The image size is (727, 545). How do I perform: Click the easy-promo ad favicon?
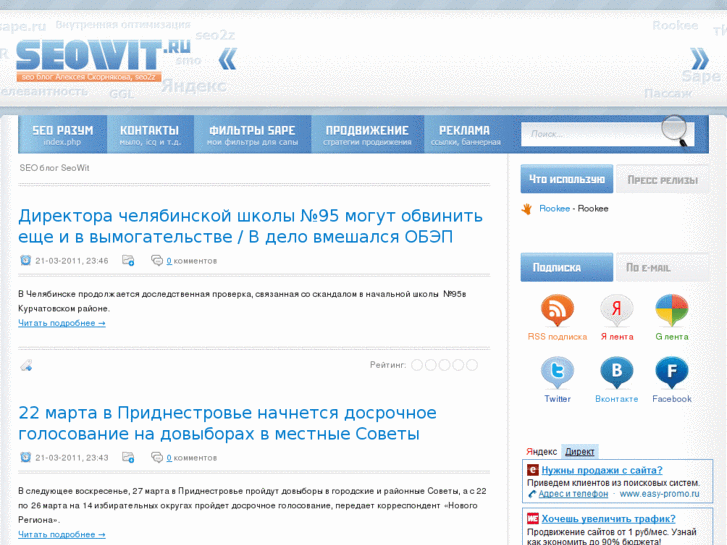(533, 470)
